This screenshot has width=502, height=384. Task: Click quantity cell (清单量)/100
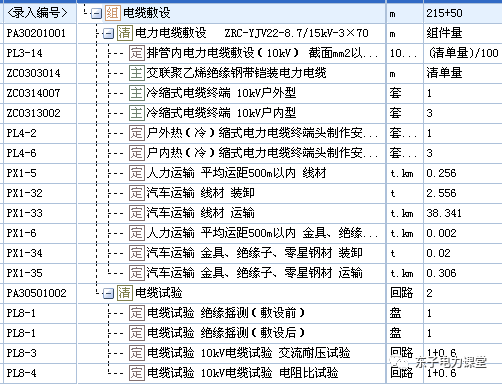[x=463, y=53]
